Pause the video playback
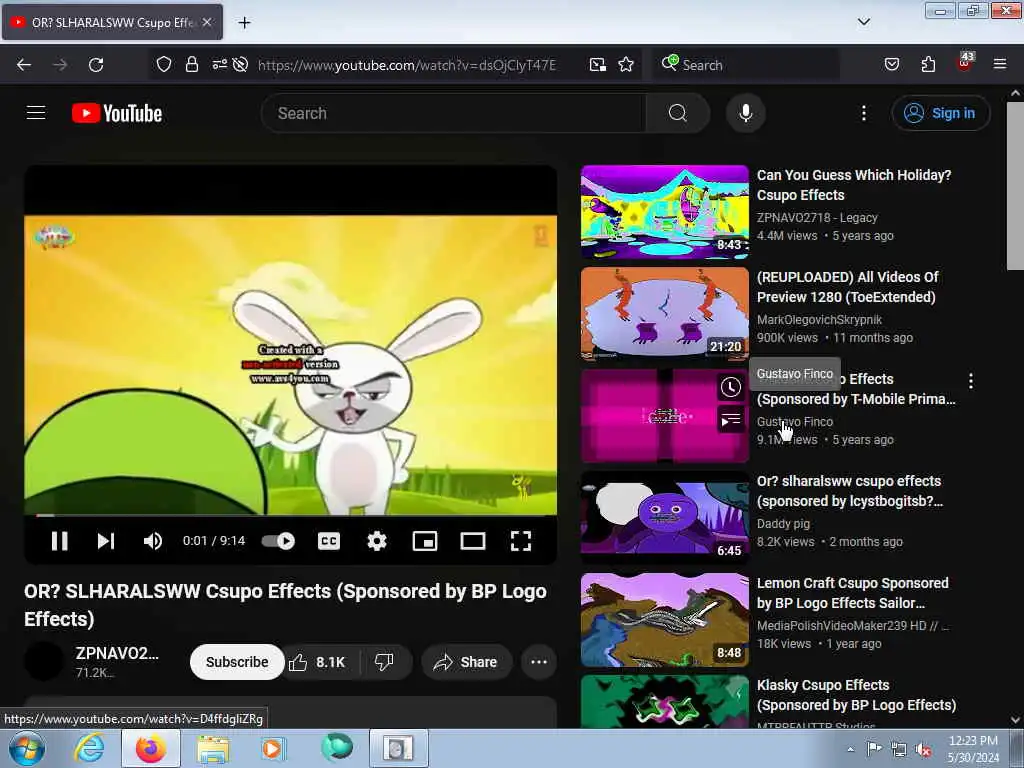Screen dimensions: 1024x768 point(59,541)
